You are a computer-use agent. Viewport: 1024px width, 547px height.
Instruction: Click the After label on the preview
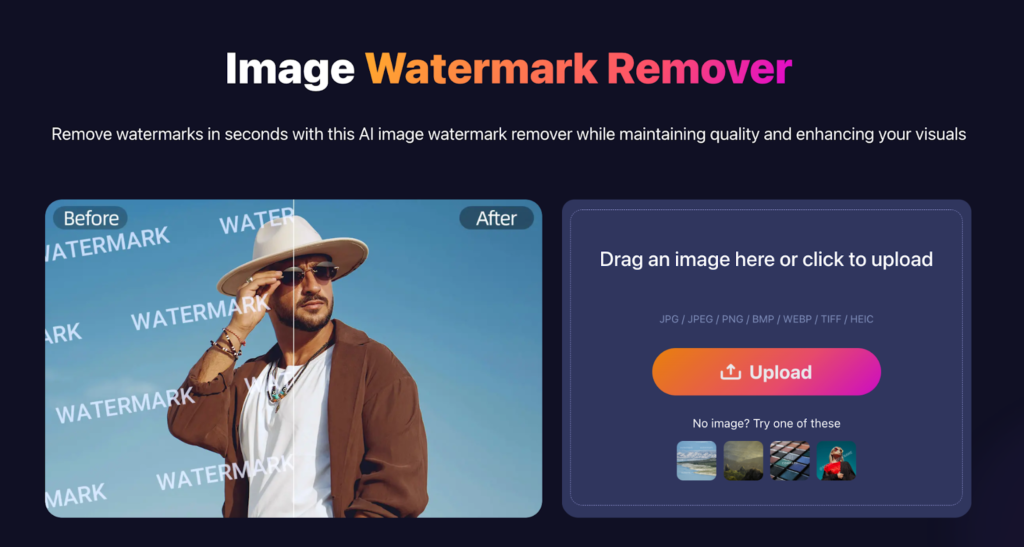pyautogui.click(x=496, y=218)
